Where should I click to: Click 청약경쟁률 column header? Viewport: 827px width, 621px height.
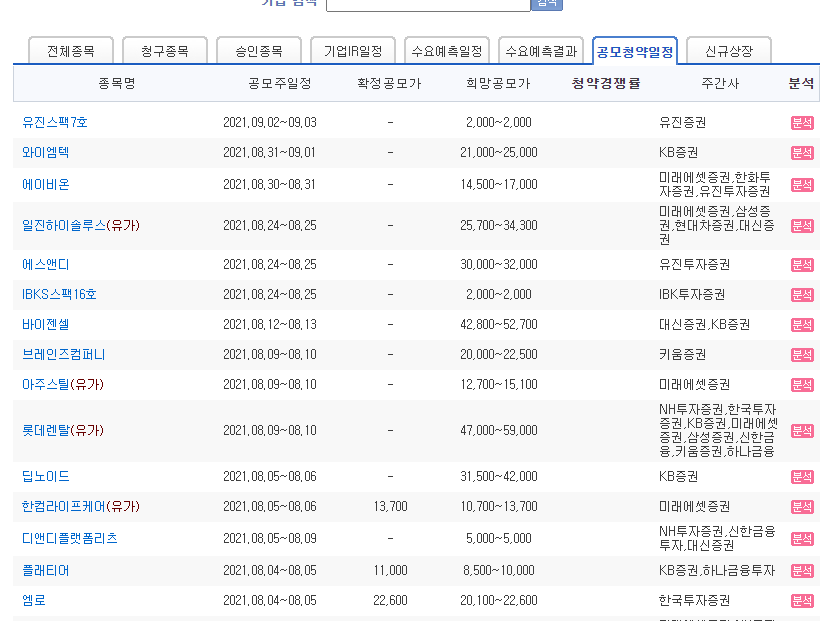point(606,83)
